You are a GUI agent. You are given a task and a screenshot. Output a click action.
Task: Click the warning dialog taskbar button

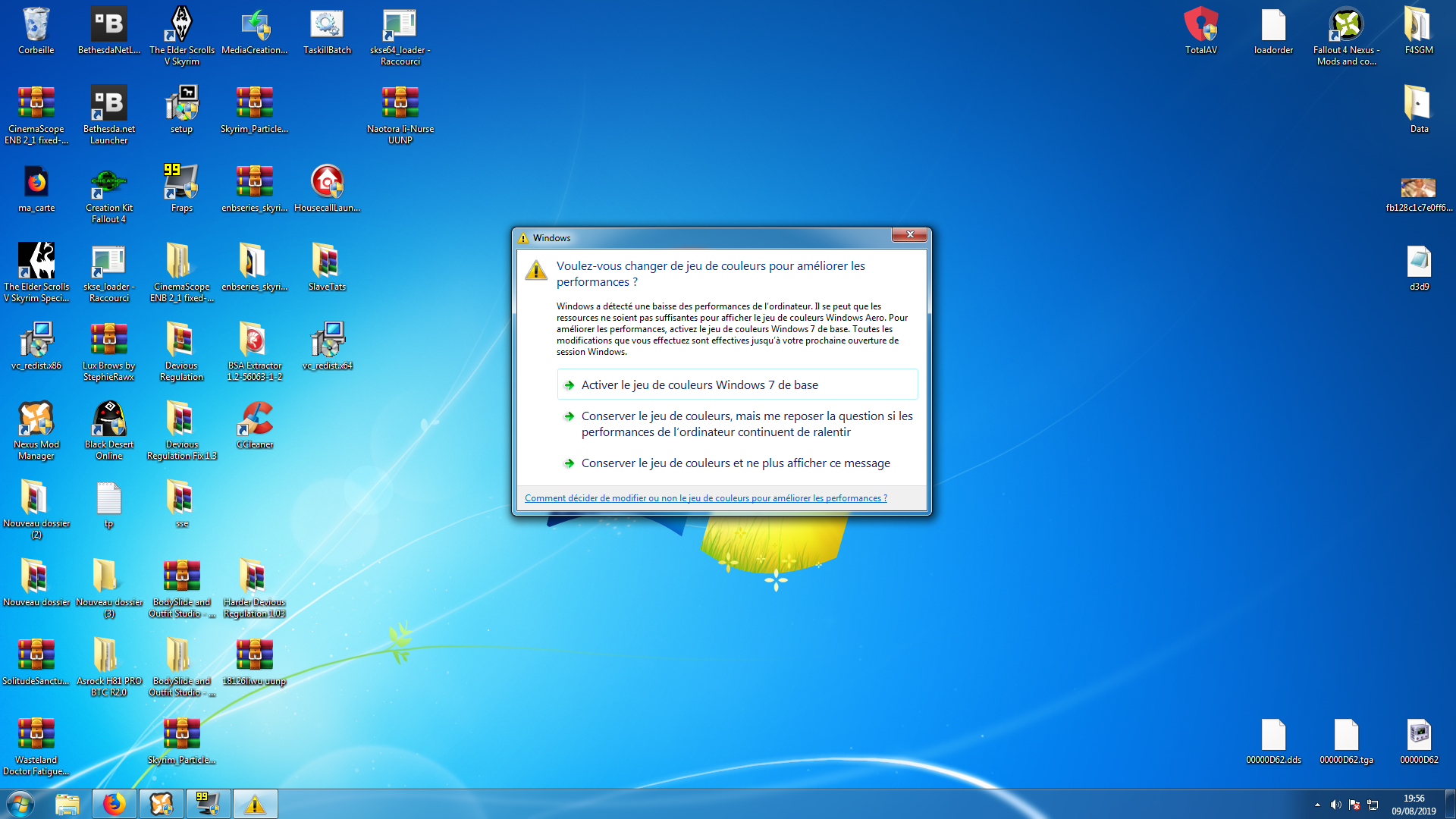pyautogui.click(x=255, y=804)
